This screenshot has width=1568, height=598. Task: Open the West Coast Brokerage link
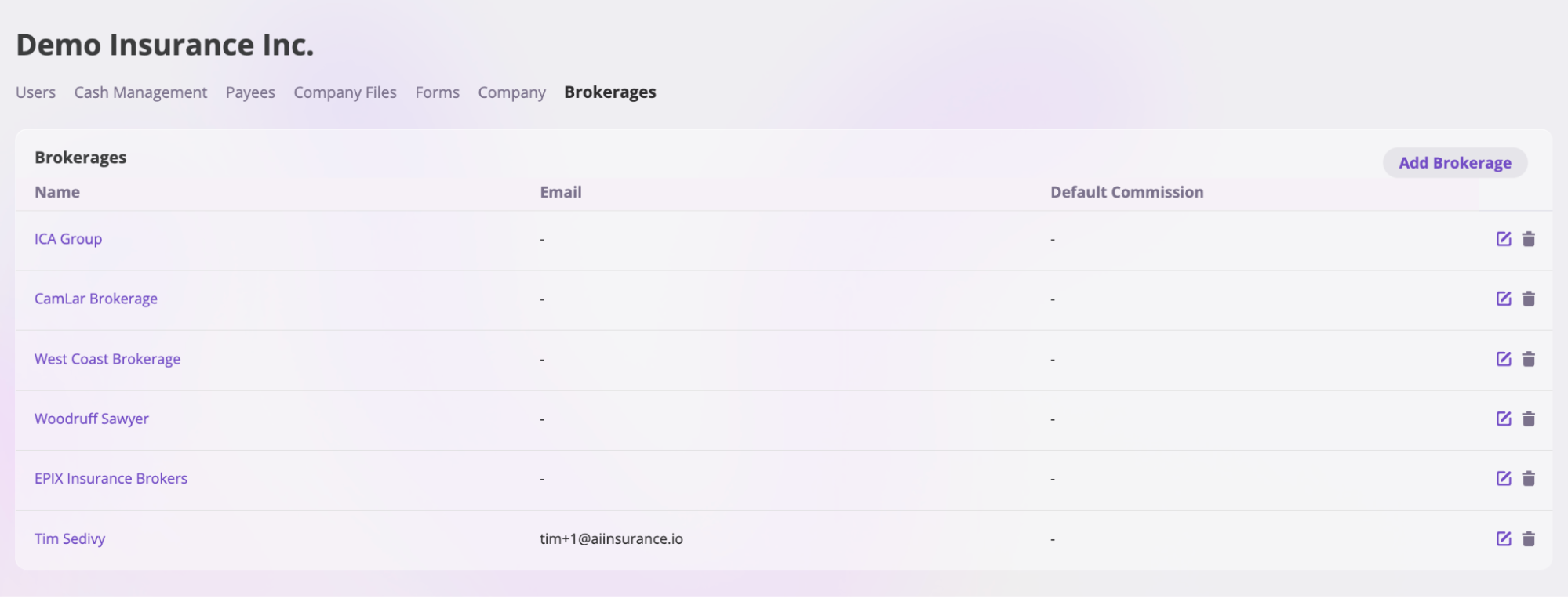pos(107,359)
